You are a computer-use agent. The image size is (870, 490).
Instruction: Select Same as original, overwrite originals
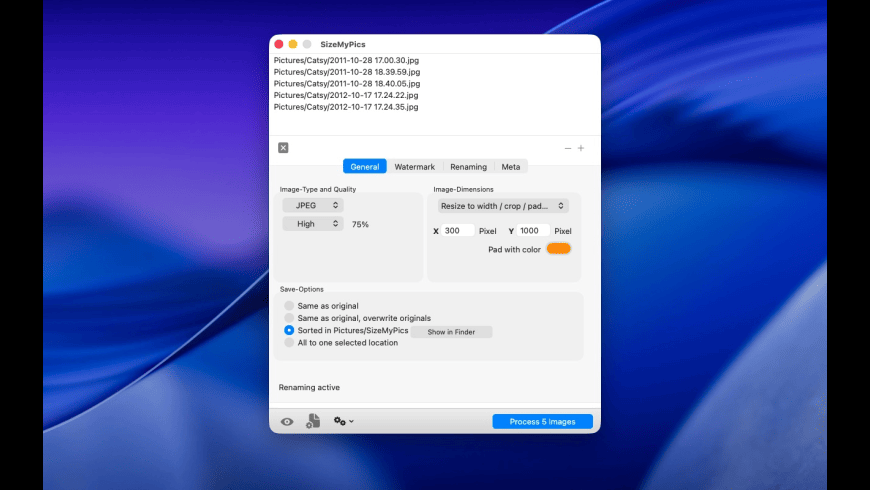(289, 318)
